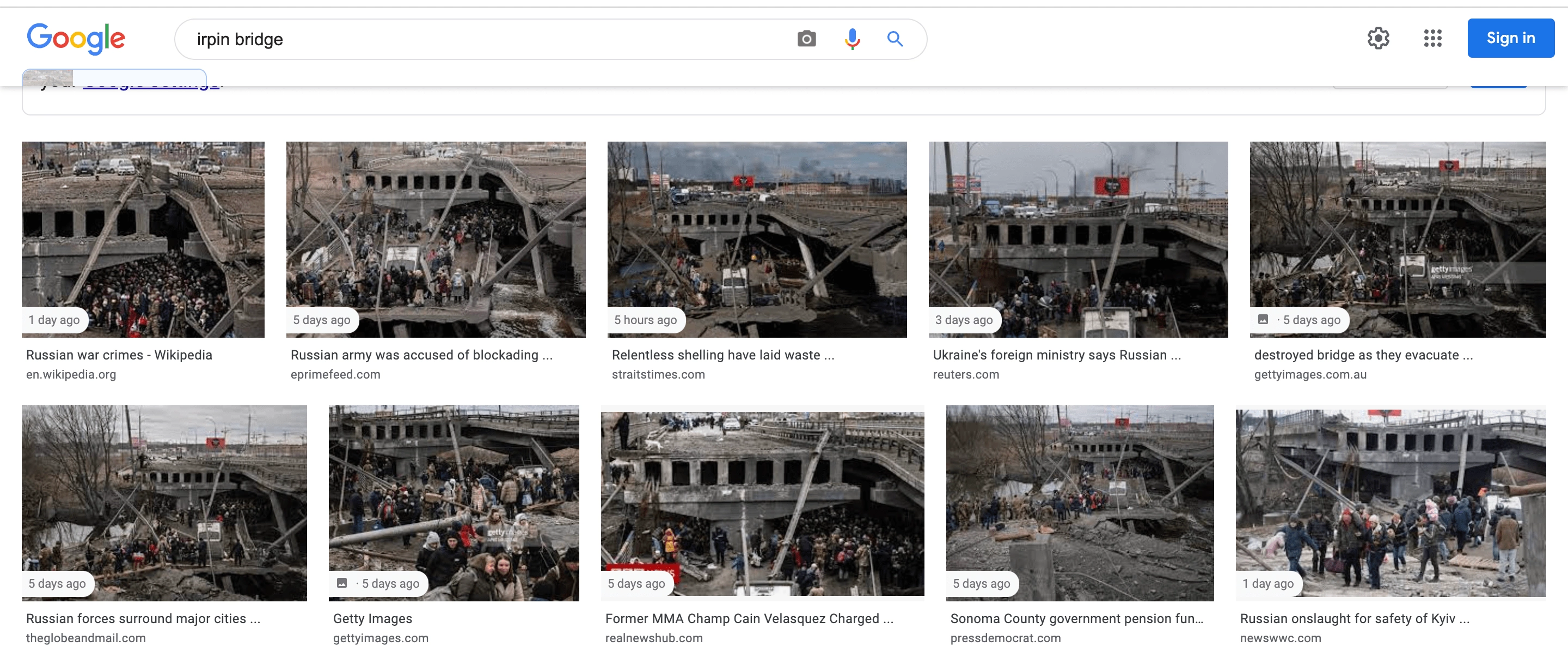Click the '5 hours ago' badge

coord(646,320)
